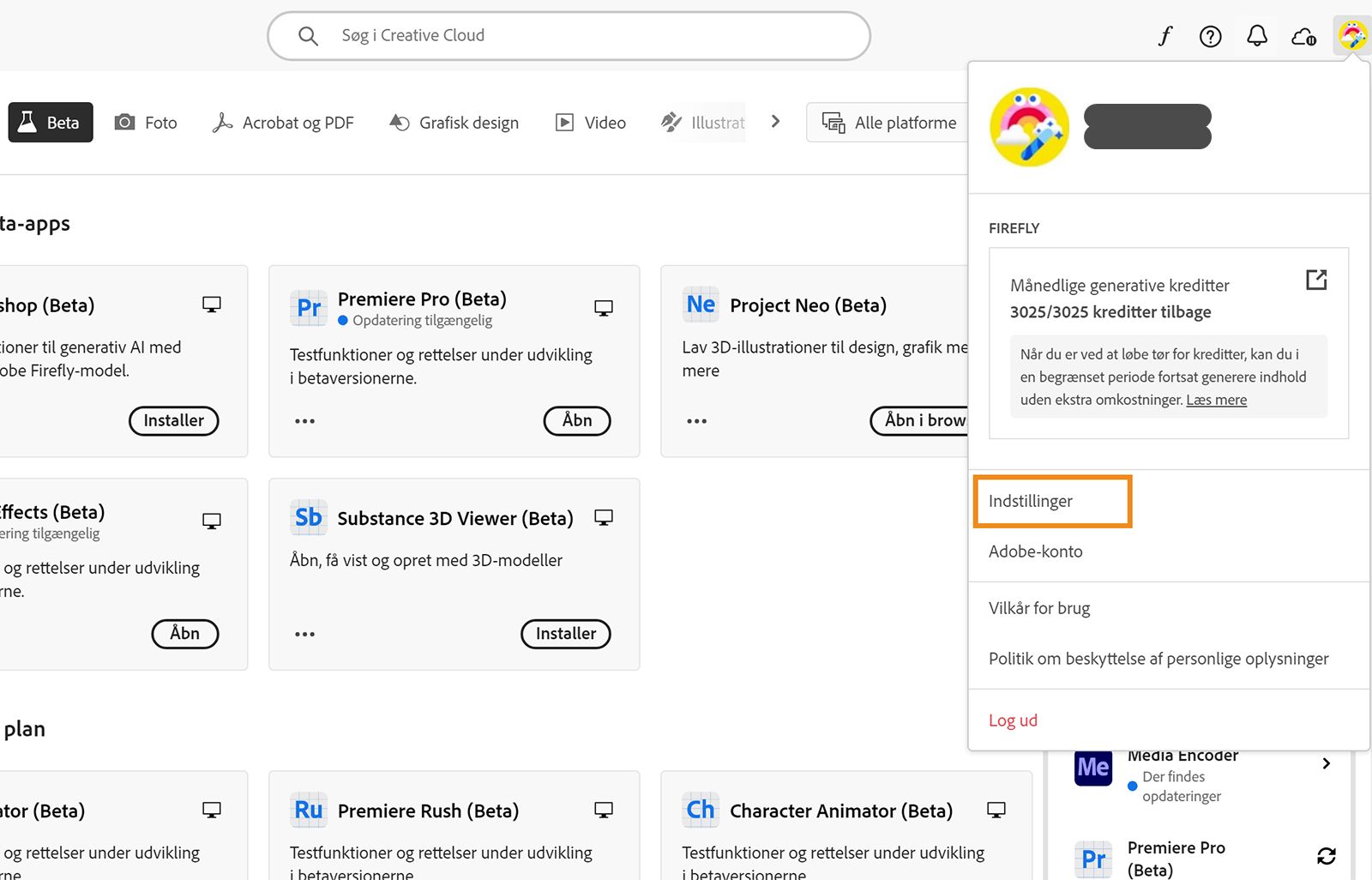Click the Opdatering tilgængelig status text
Screen dimensions: 1372x880
tap(423, 321)
